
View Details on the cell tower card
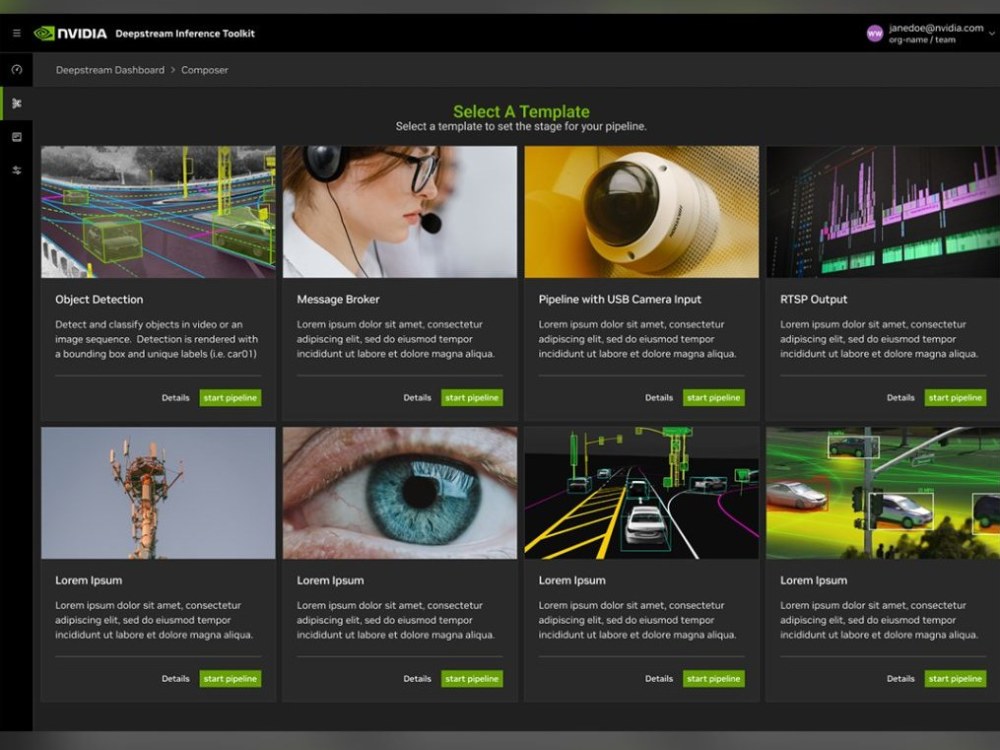pyautogui.click(x=175, y=679)
